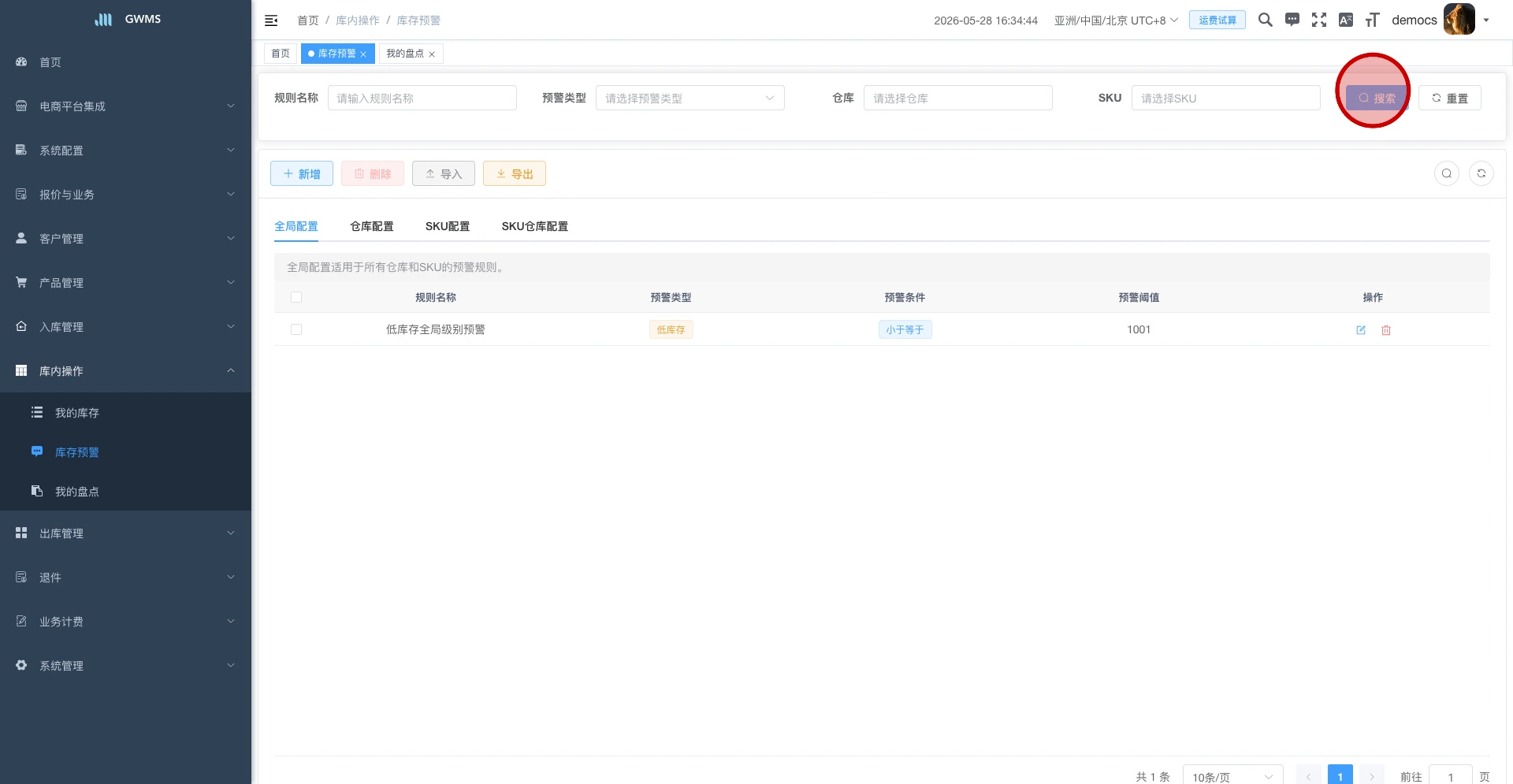The image size is (1513, 784).
Task: Expand 退件 sidebar menu
Action: coord(125,578)
